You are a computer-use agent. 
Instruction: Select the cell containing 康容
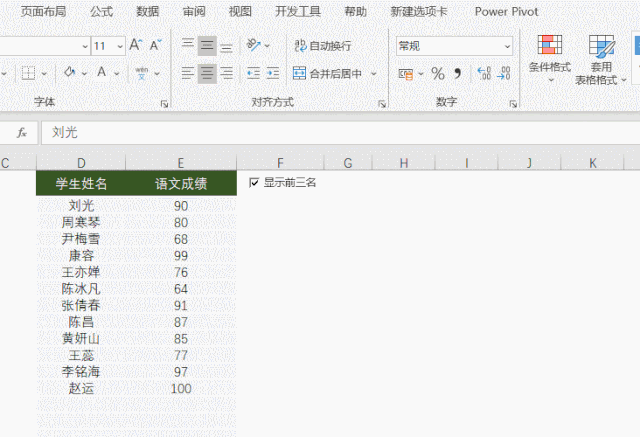[x=81, y=255]
